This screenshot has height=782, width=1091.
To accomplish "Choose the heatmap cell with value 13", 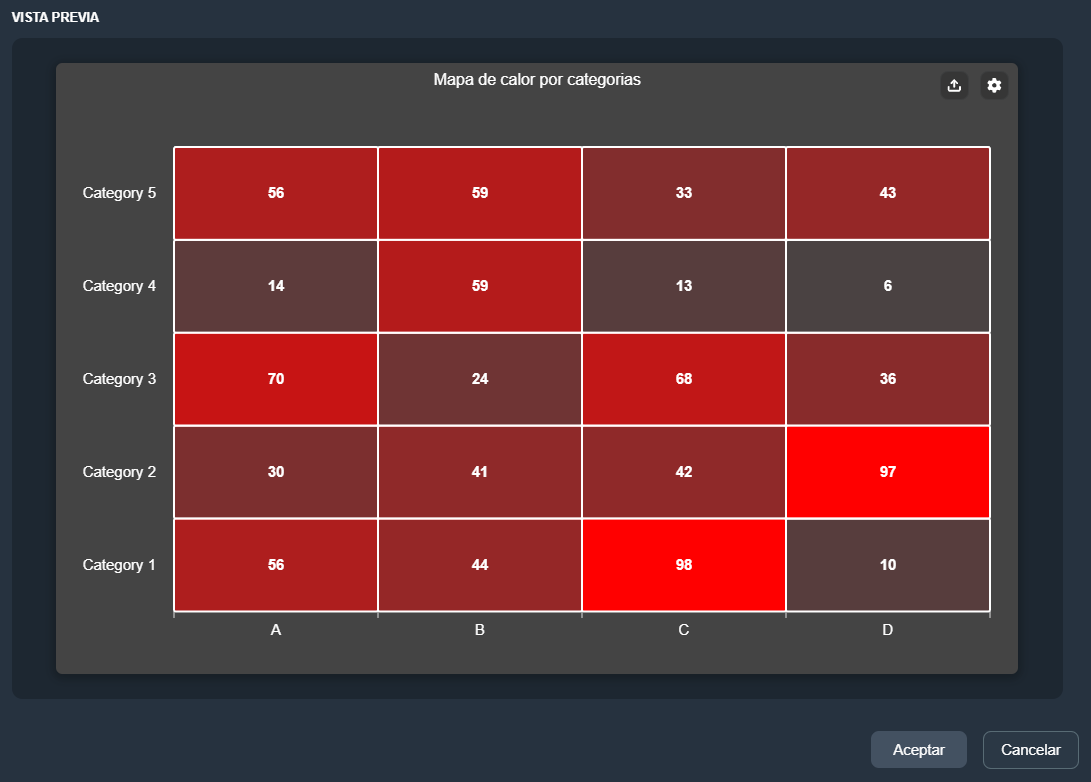I will click(x=683, y=286).
